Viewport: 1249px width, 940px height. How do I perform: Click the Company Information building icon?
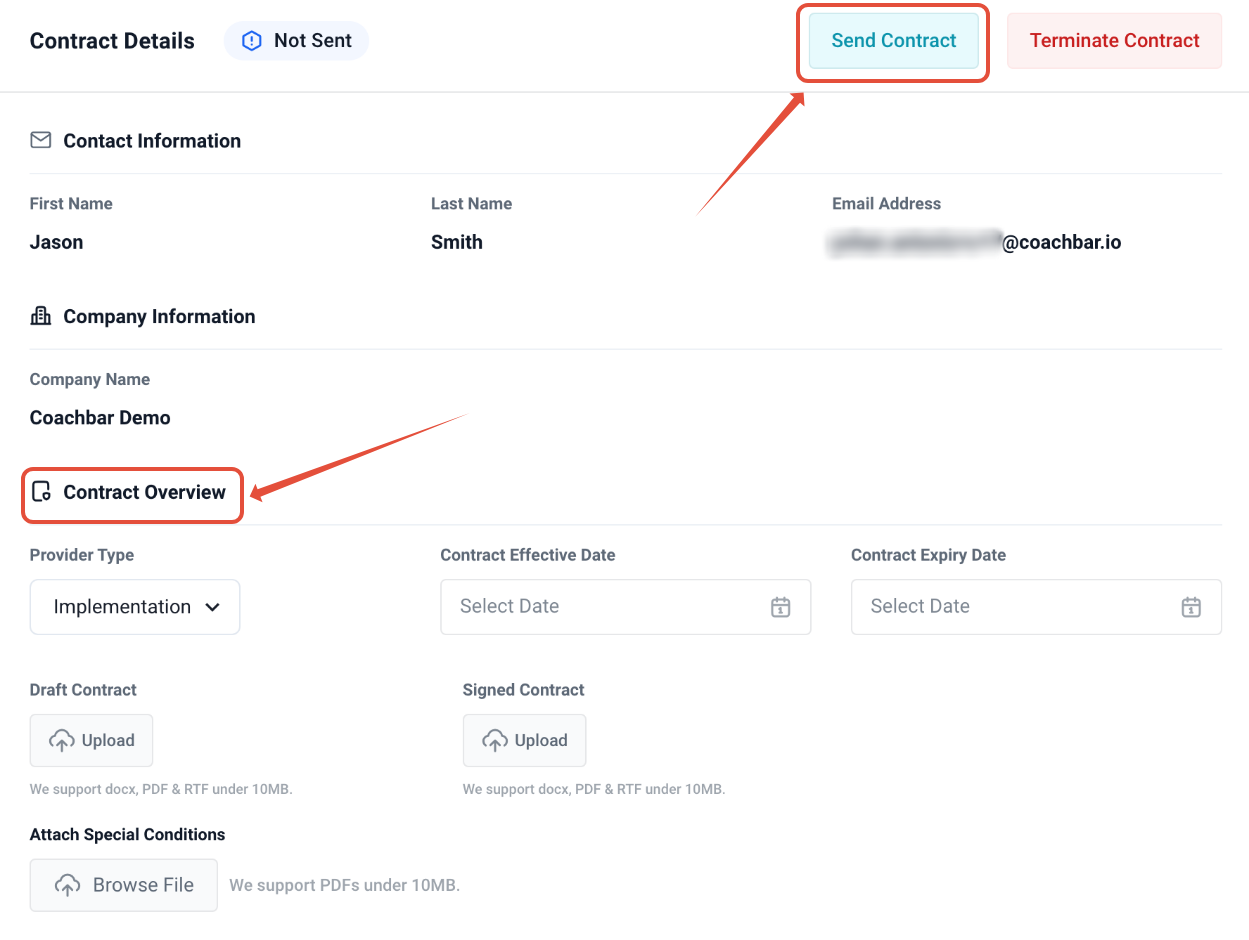(41, 317)
